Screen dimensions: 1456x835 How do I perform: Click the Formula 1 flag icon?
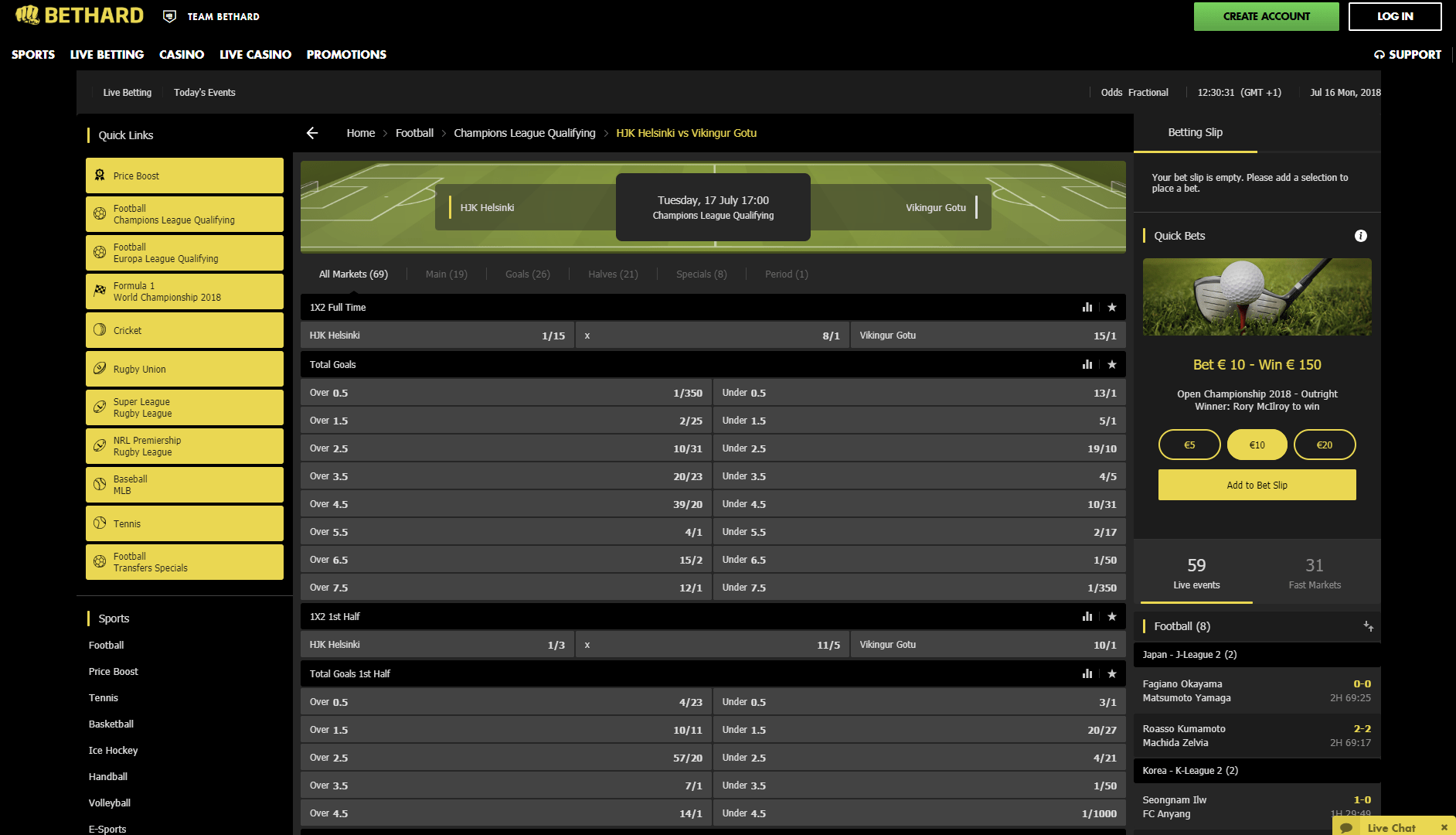(100, 291)
